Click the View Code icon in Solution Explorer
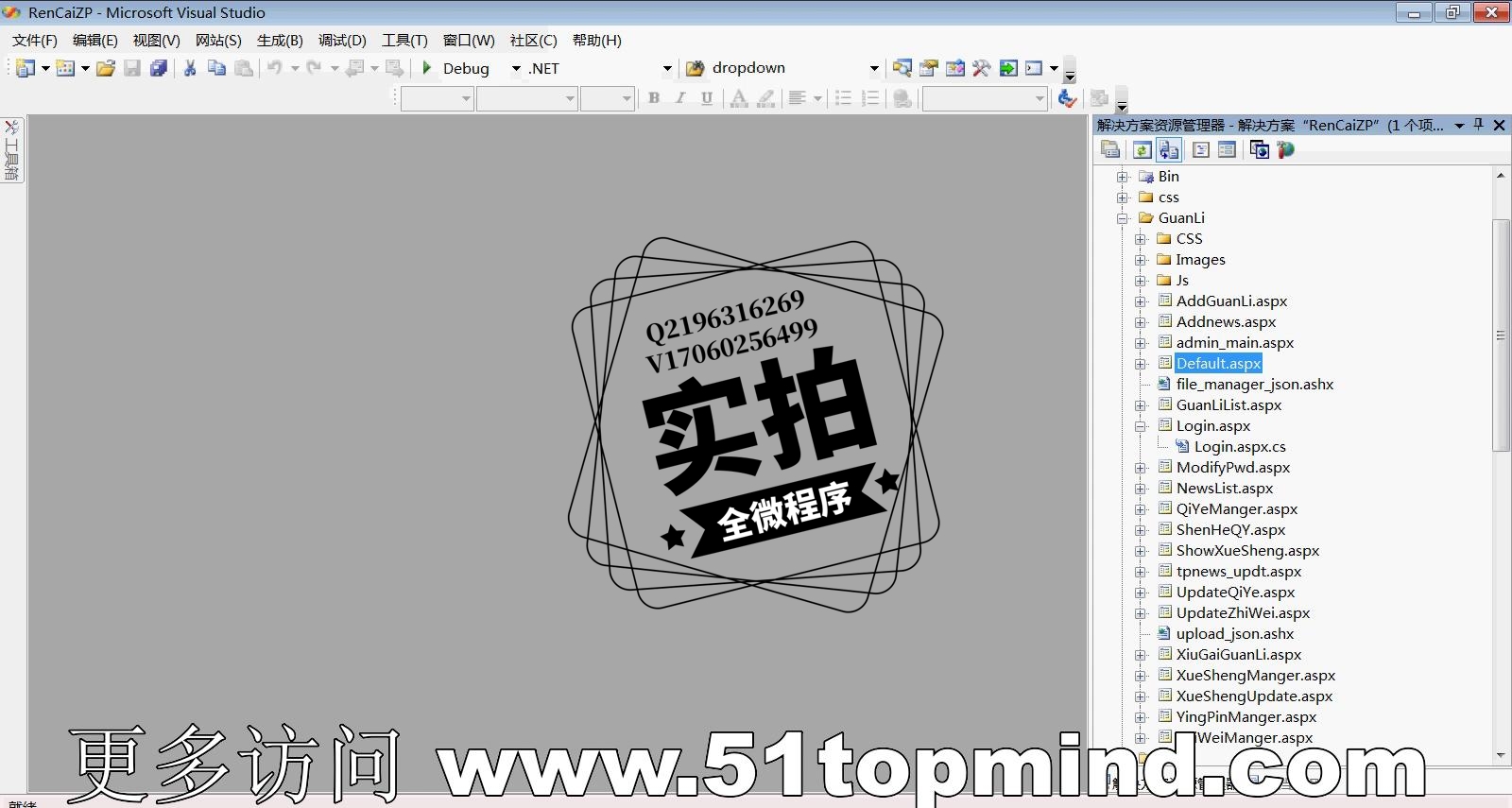The height and width of the screenshot is (808, 1512). 1201,149
